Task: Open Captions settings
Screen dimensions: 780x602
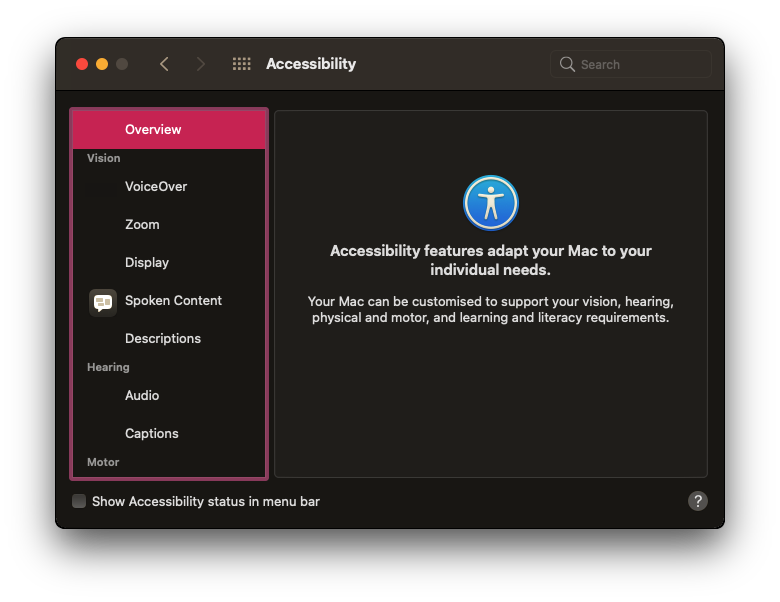Action: pos(169,433)
